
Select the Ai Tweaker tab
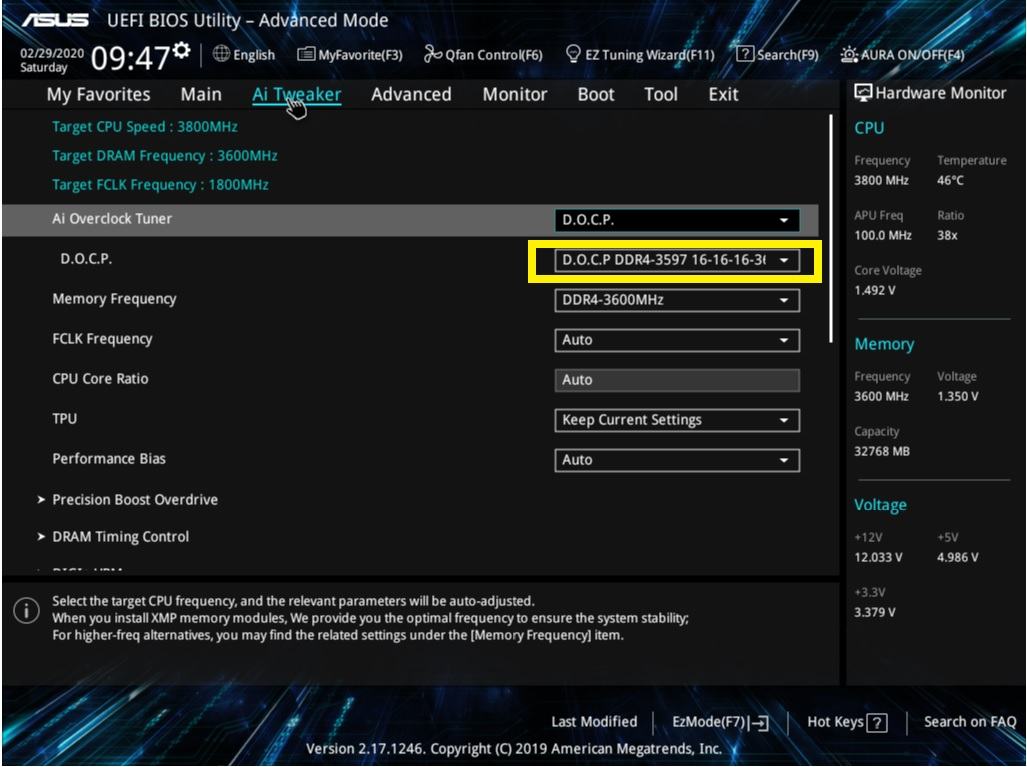tap(297, 94)
